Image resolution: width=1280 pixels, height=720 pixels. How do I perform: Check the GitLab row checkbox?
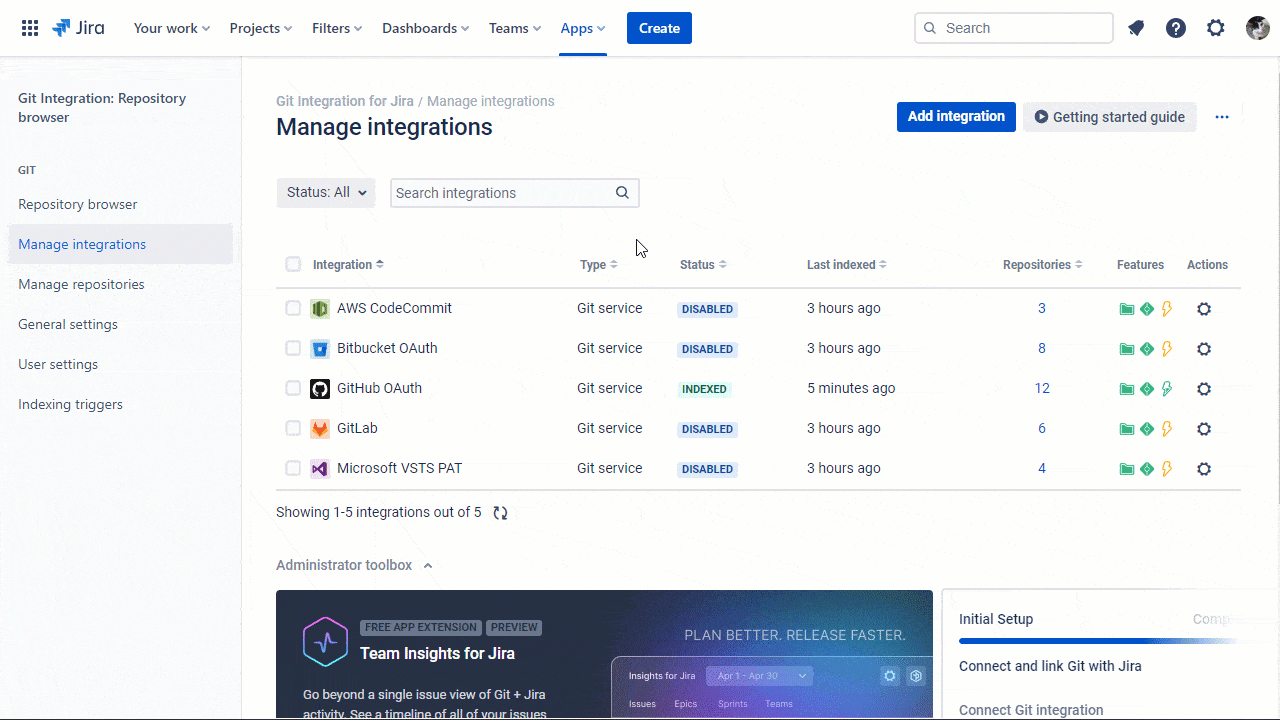coord(293,428)
